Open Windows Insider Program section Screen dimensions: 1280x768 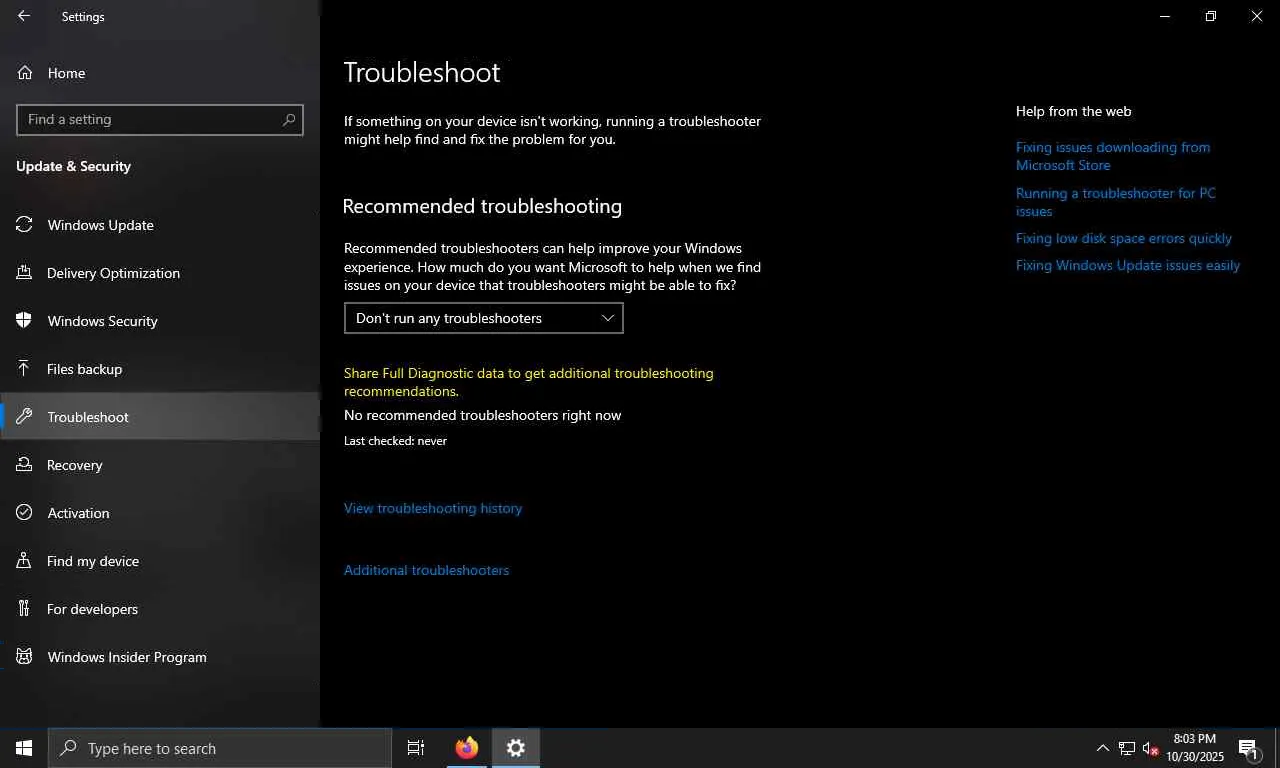point(160,657)
